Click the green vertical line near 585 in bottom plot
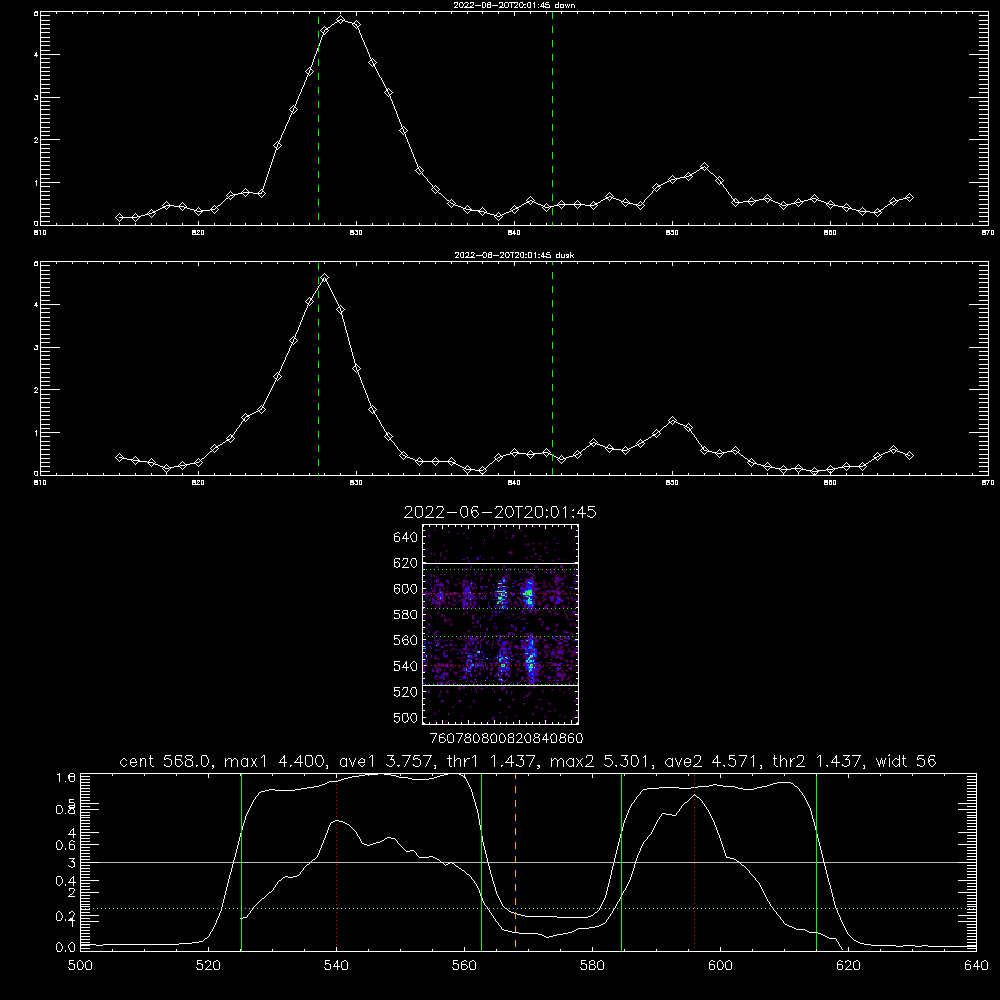 622,861
